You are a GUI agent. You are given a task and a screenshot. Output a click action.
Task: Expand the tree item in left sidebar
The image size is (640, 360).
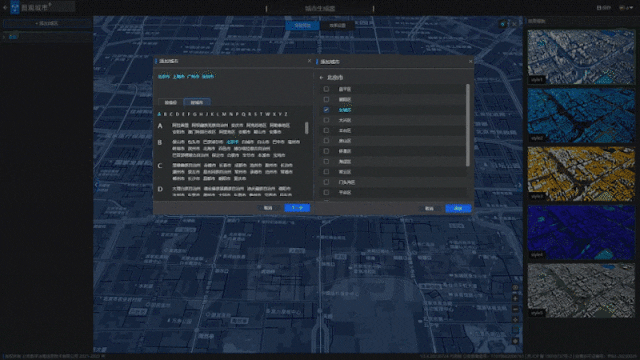[x=4, y=37]
